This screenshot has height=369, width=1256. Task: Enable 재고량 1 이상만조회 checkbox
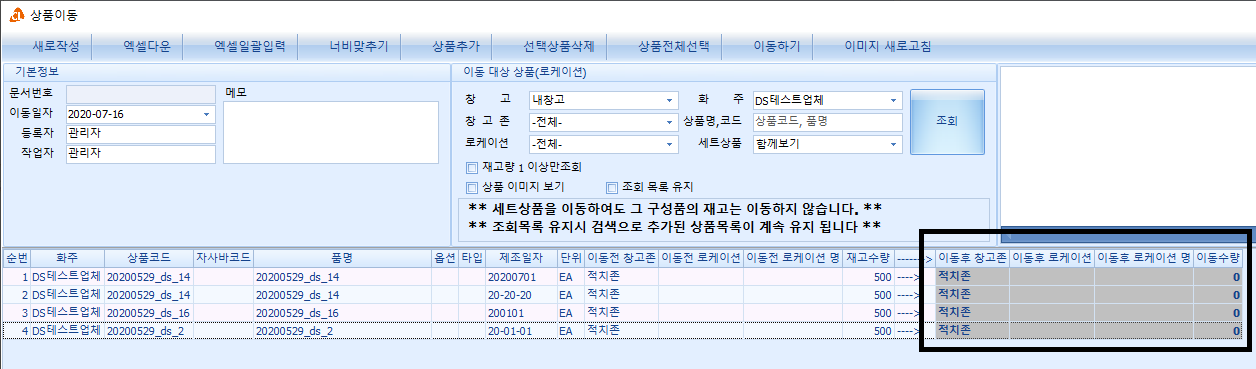(x=472, y=167)
